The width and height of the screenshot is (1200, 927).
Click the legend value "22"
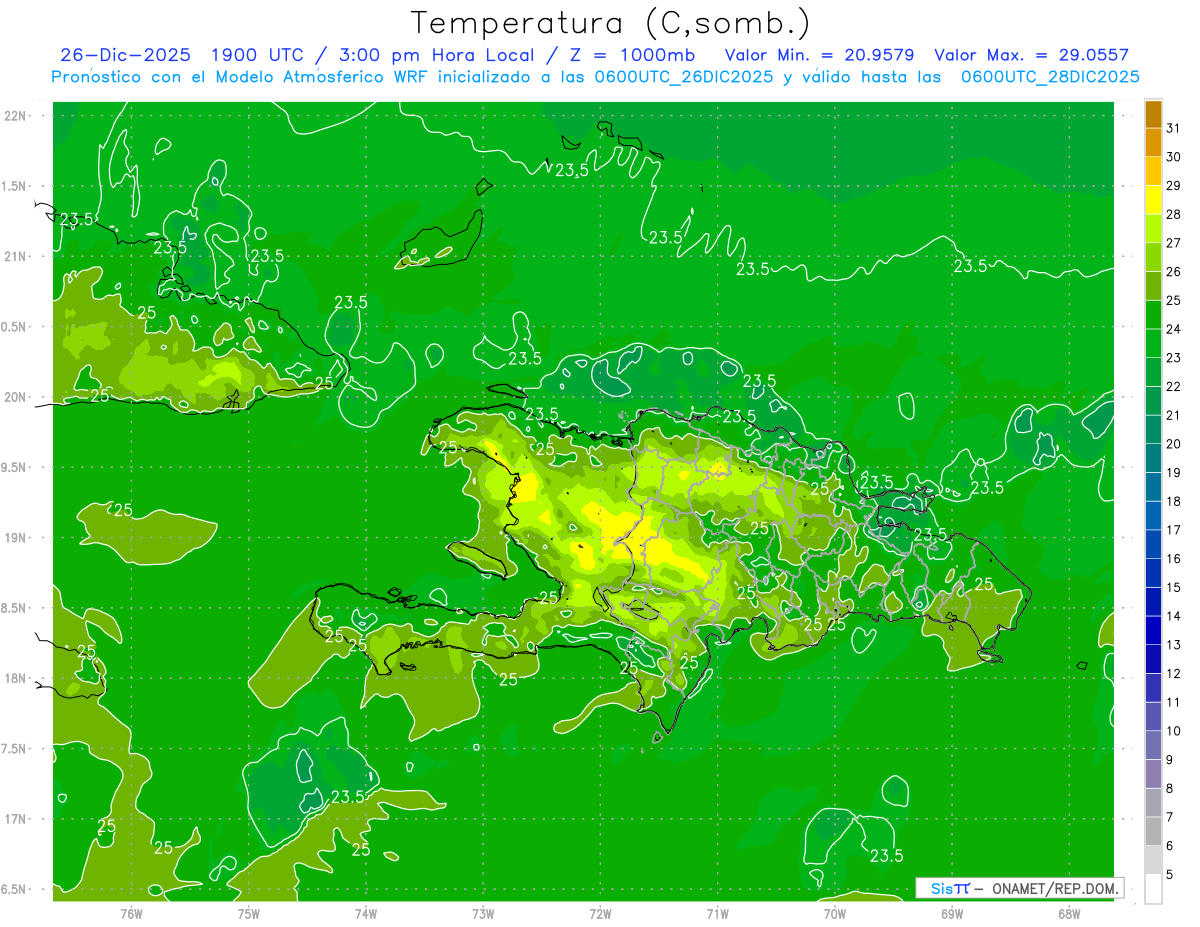coord(1173,387)
